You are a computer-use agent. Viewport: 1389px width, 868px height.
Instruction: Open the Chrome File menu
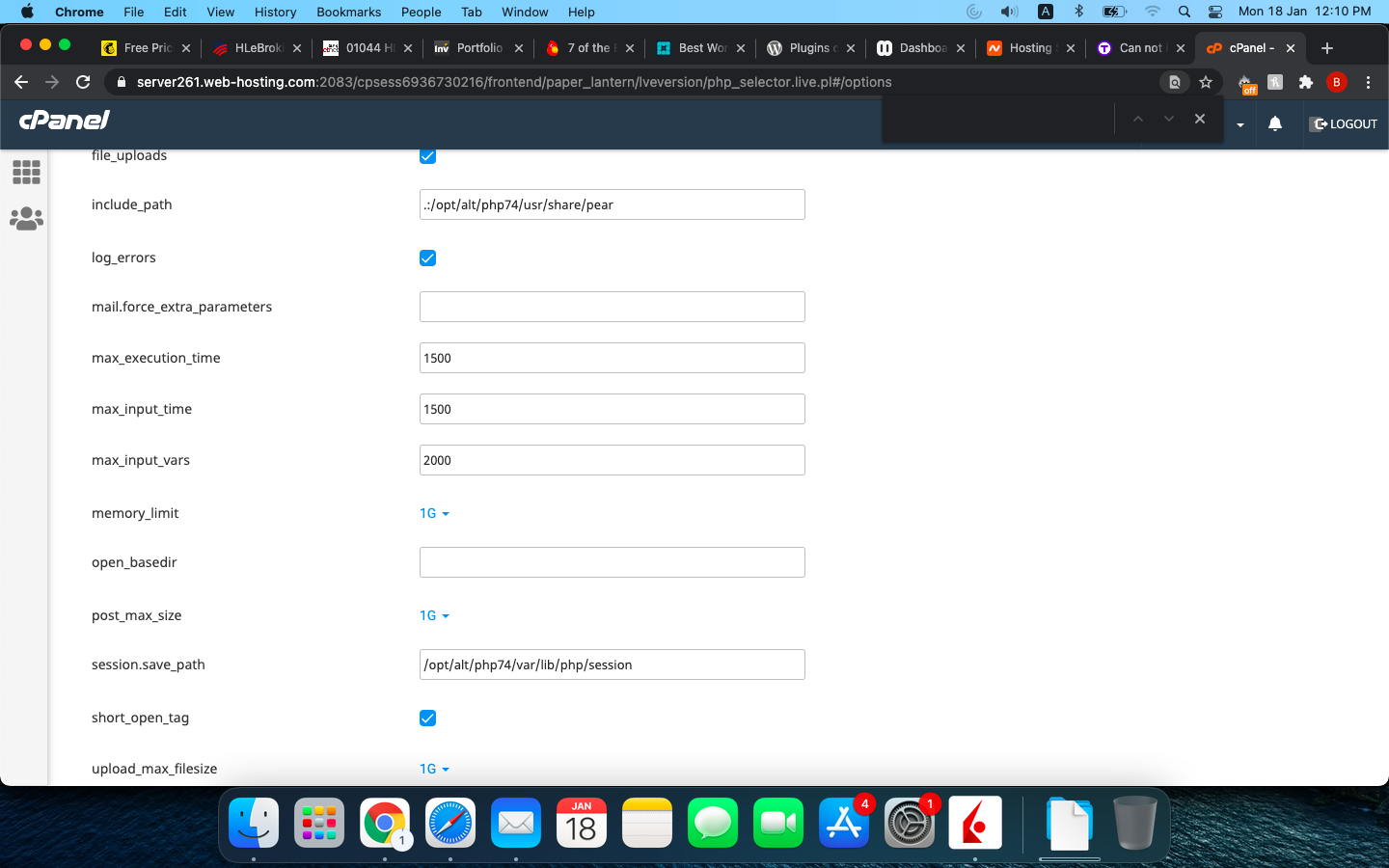133,12
